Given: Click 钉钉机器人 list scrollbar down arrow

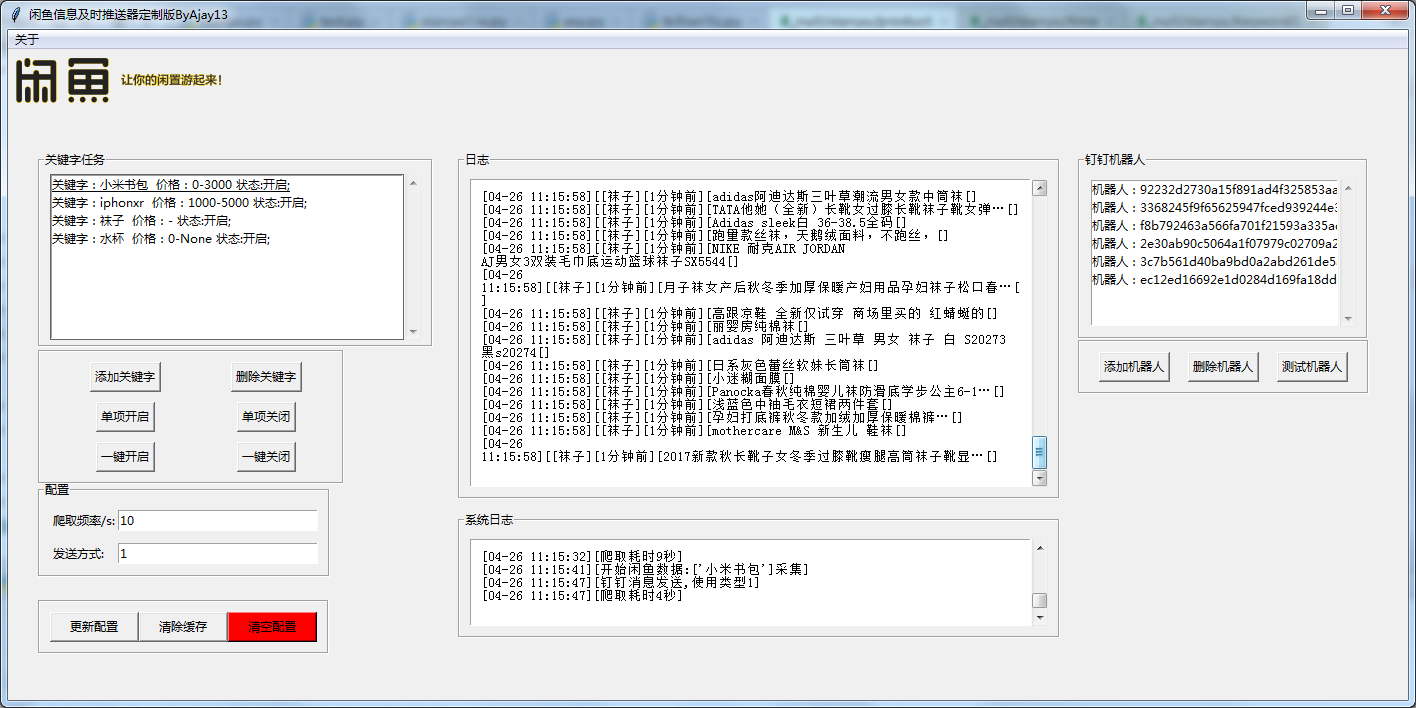Looking at the screenshot, I should click(x=1347, y=318).
